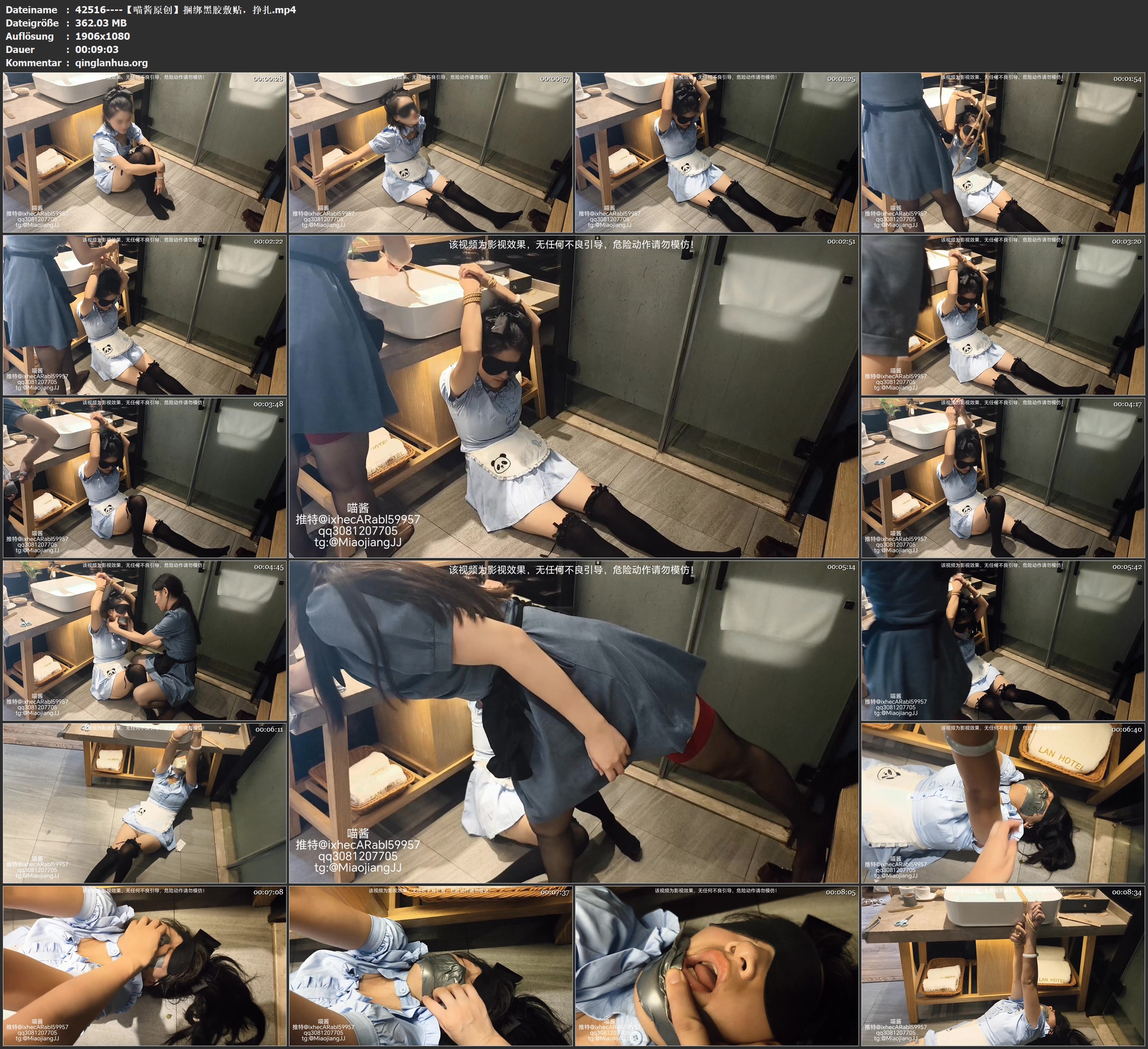Screen dimensions: 1148x1049
Task: Click the mp4 filename in the Dateiname row
Action: click(185, 9)
